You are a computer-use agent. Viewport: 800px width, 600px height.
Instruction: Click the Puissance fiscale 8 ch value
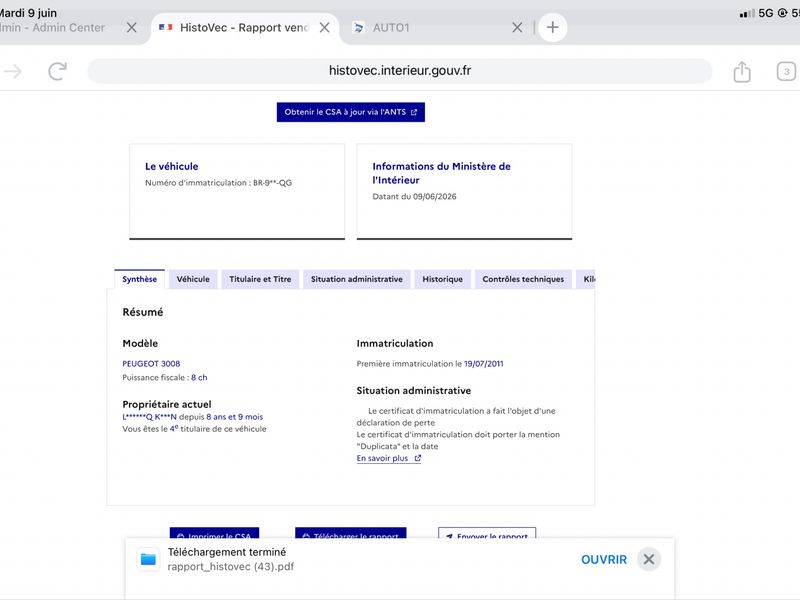click(199, 378)
